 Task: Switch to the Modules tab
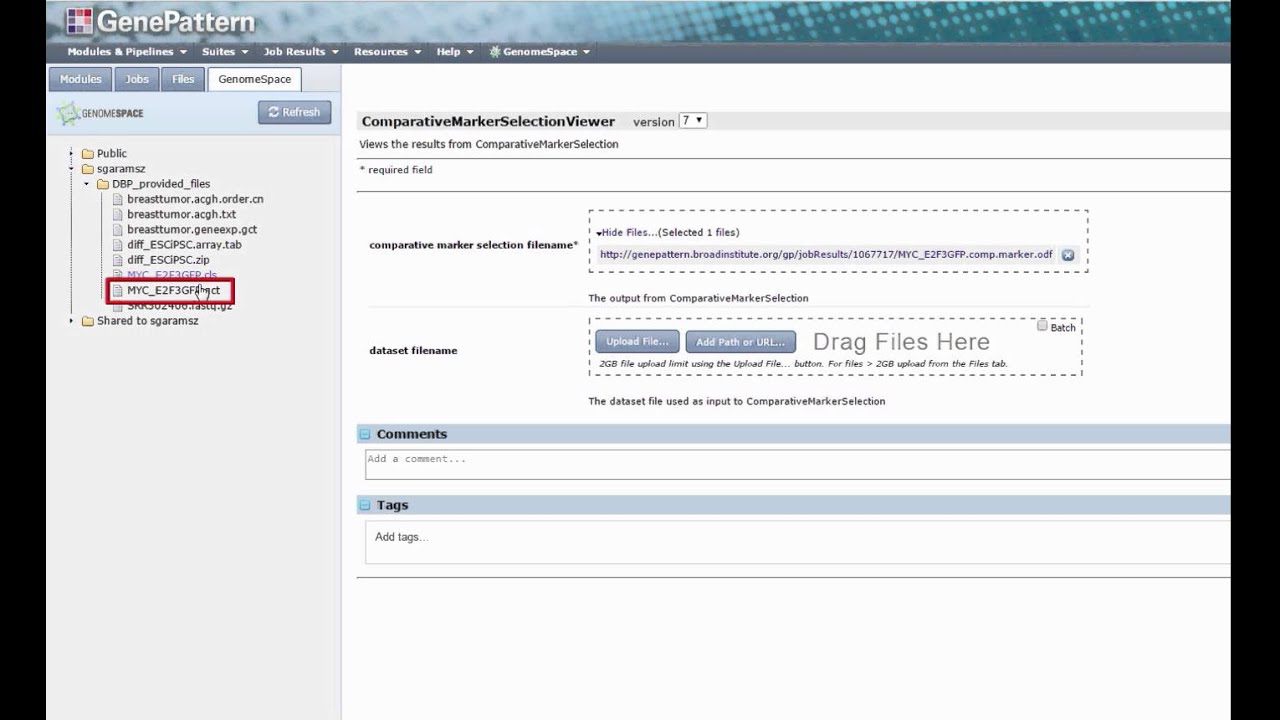pyautogui.click(x=81, y=79)
